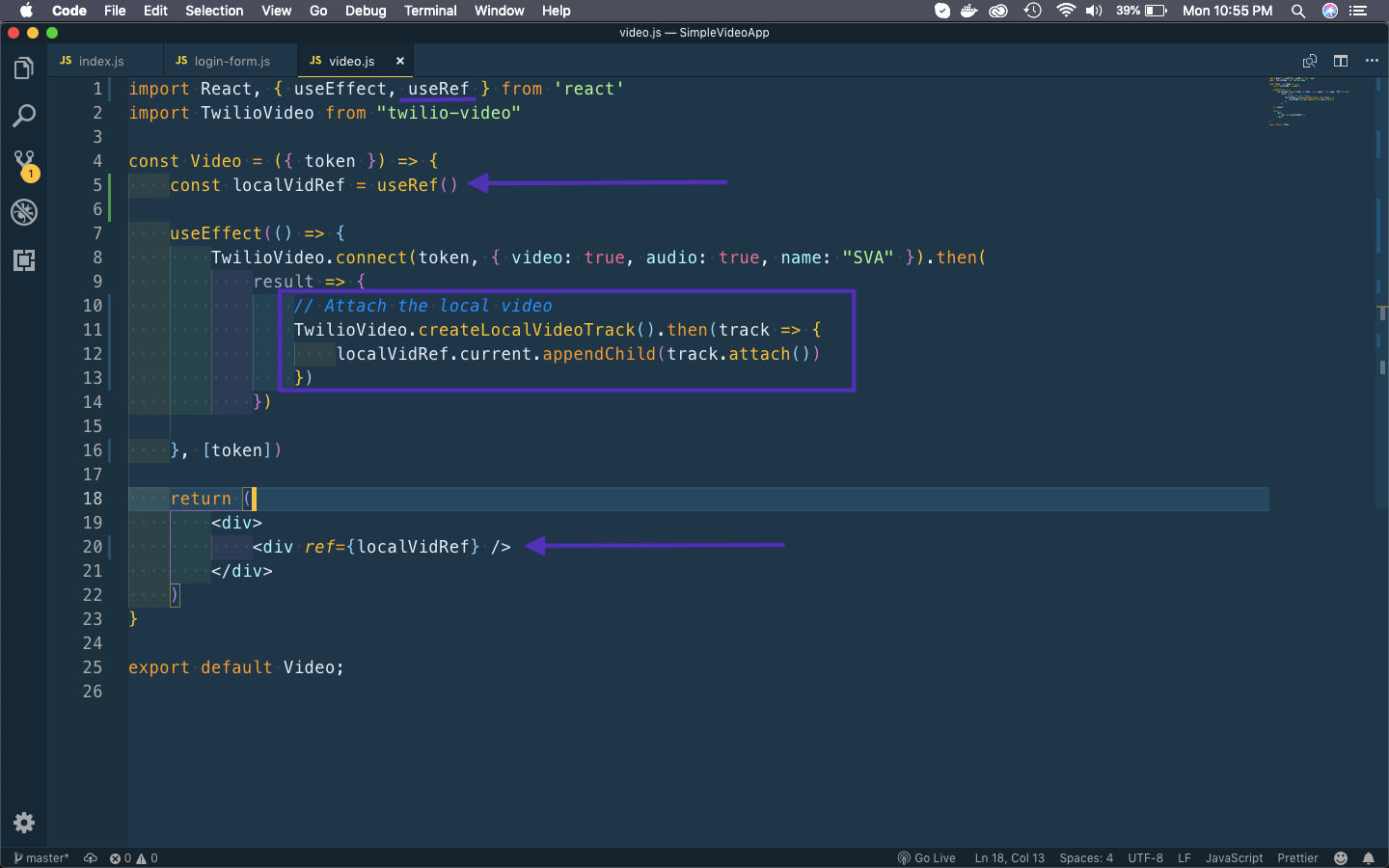
Task: Click the clock showing Mon 10:55 PM
Action: click(1228, 11)
